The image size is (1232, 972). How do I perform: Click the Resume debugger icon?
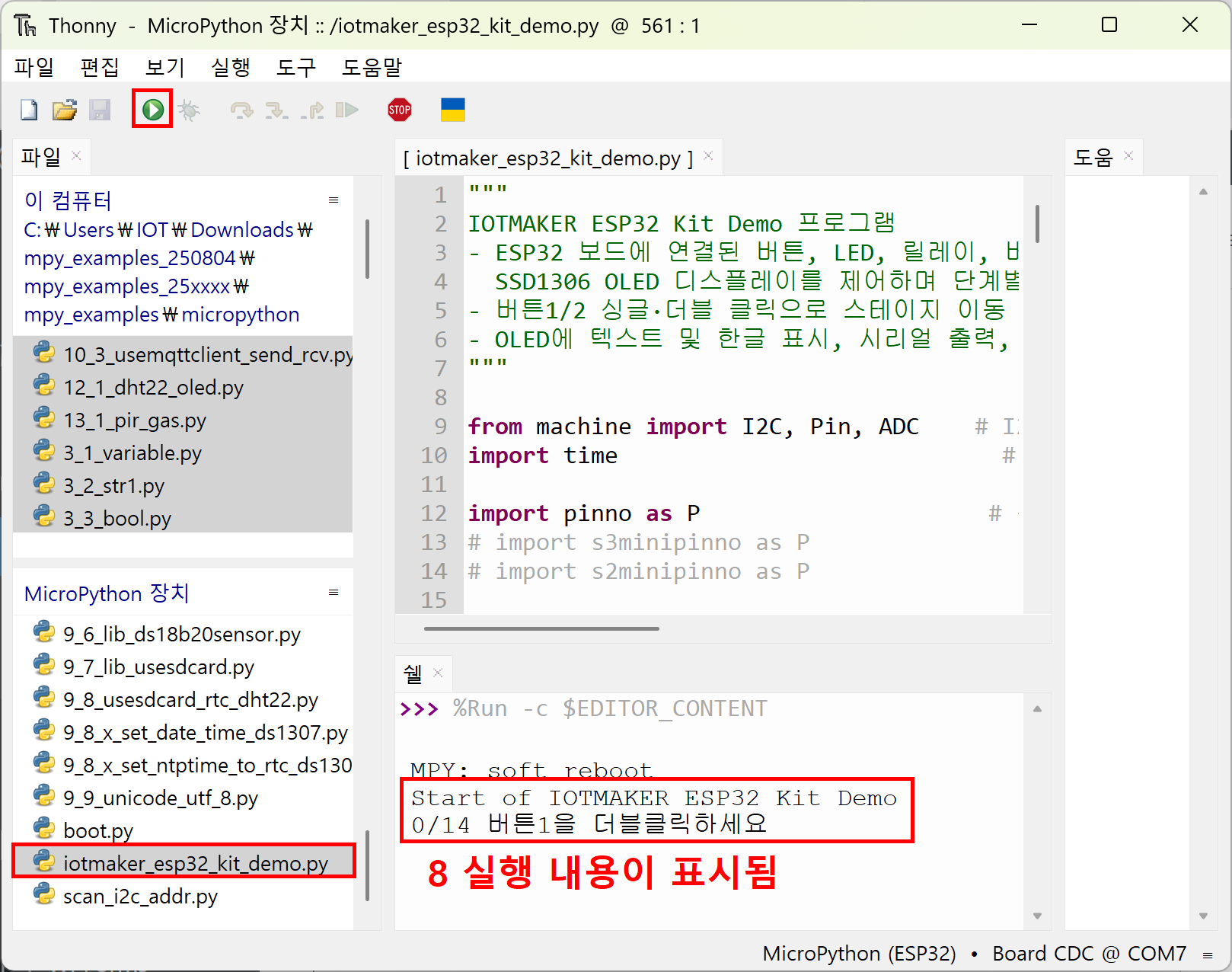tap(347, 110)
